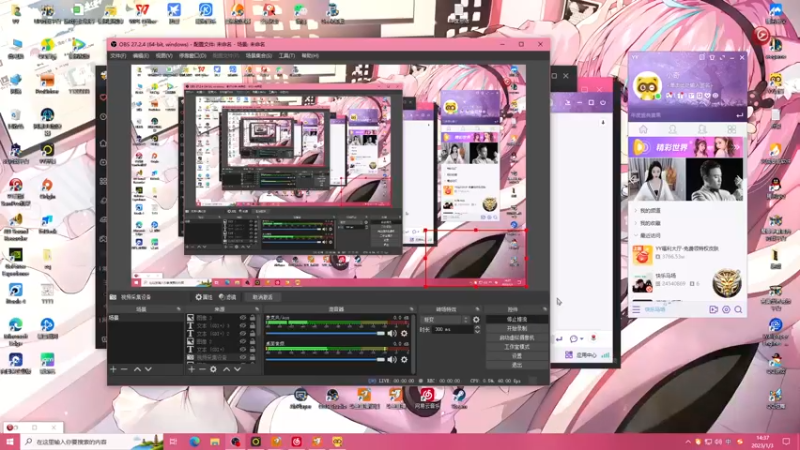800x450 pixels.
Task: Toggle visibility of 文本 (GDI+) 3 source
Action: click(243, 326)
